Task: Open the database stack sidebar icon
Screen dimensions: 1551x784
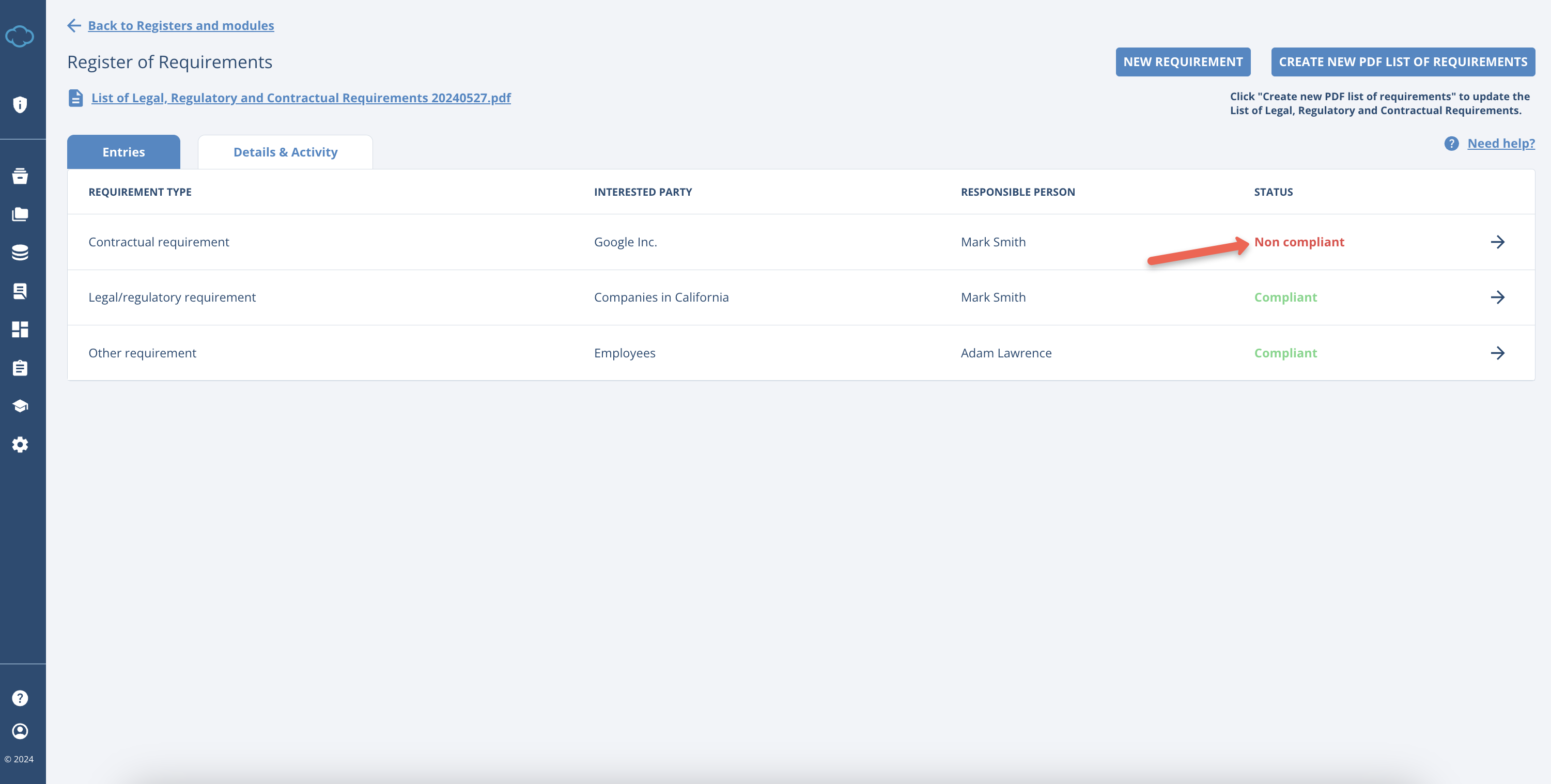Action: point(20,253)
